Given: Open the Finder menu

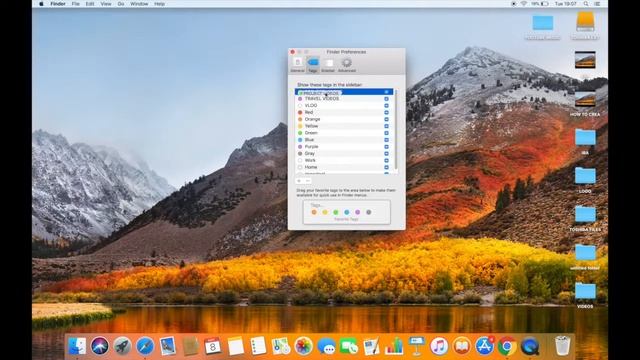Looking at the screenshot, I should [58, 4].
